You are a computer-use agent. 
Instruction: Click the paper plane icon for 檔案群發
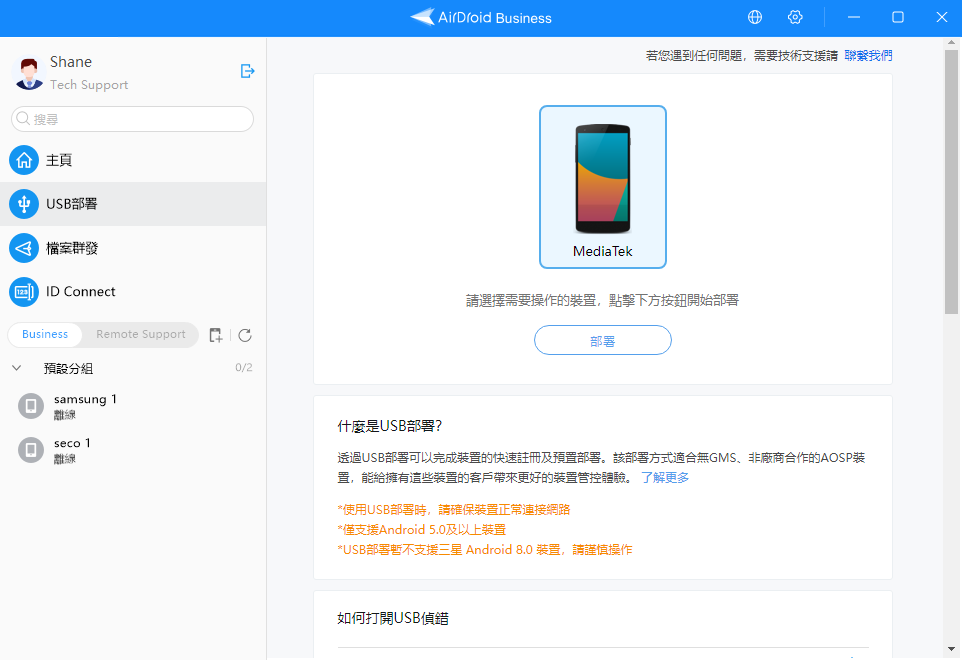24,248
